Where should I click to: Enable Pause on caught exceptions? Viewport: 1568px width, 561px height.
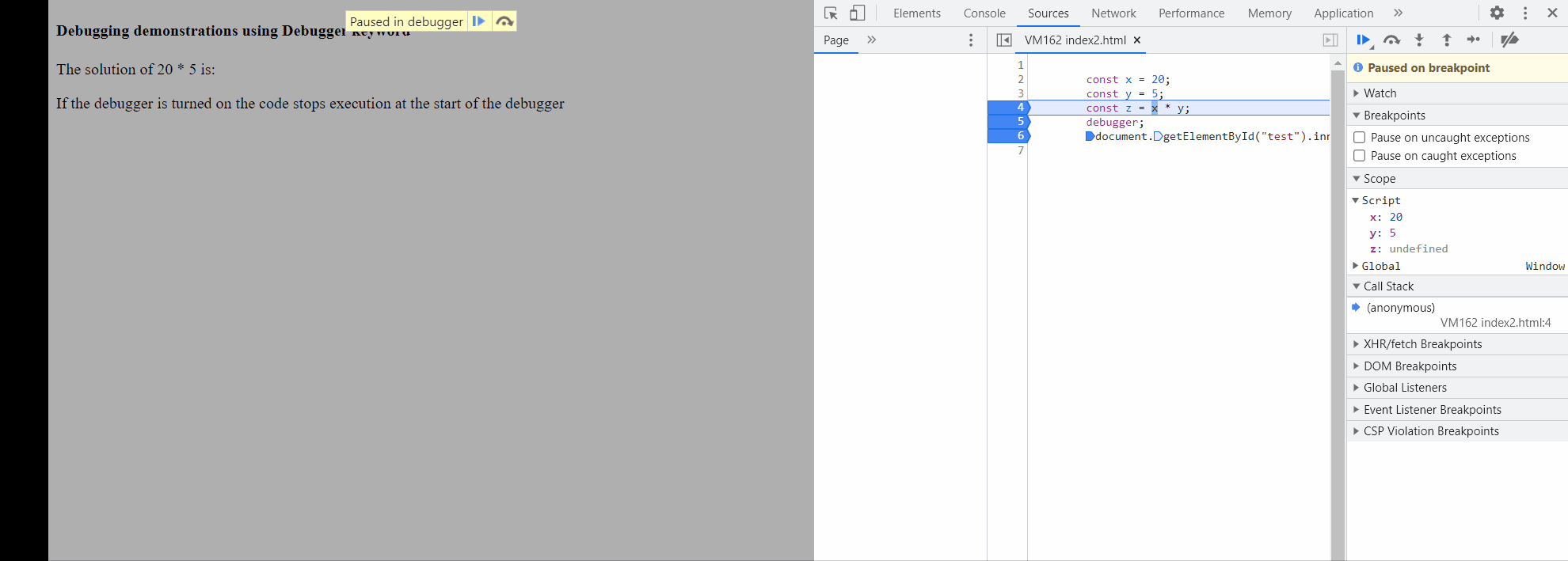[x=1360, y=156]
